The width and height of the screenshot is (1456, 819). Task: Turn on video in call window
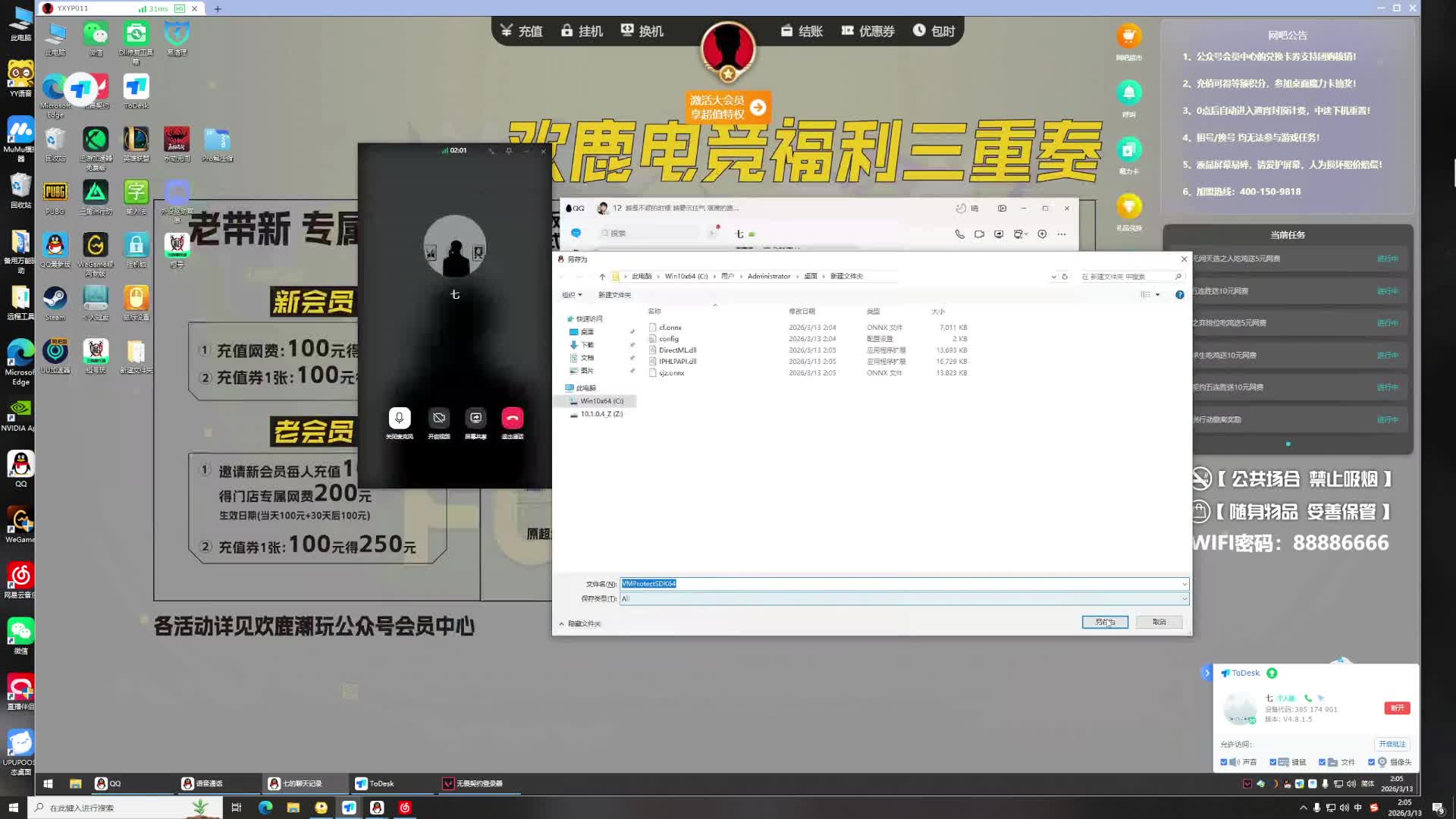(x=438, y=418)
